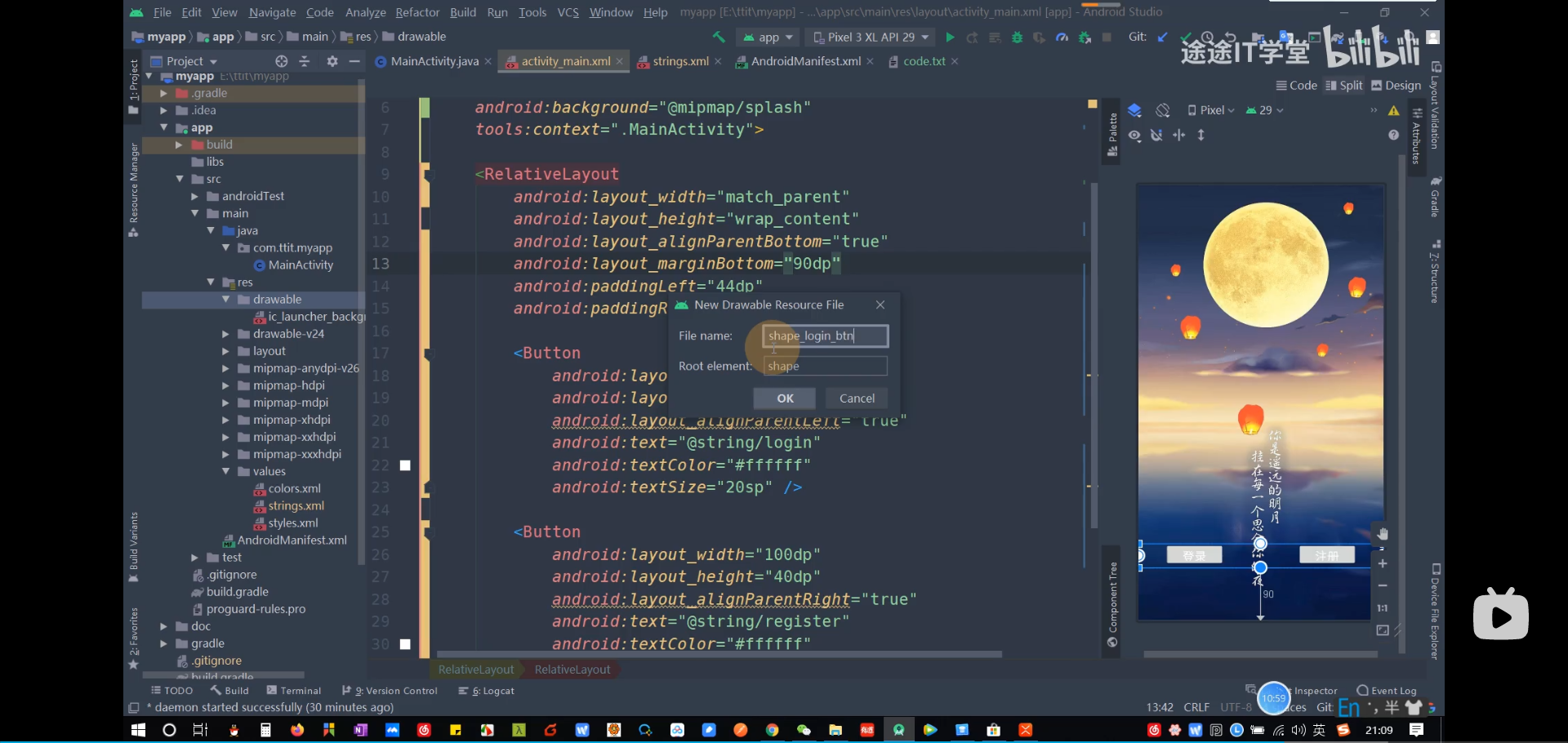Image resolution: width=1568 pixels, height=743 pixels.
Task: Expand the layout folder in the project tree
Action: point(226,351)
